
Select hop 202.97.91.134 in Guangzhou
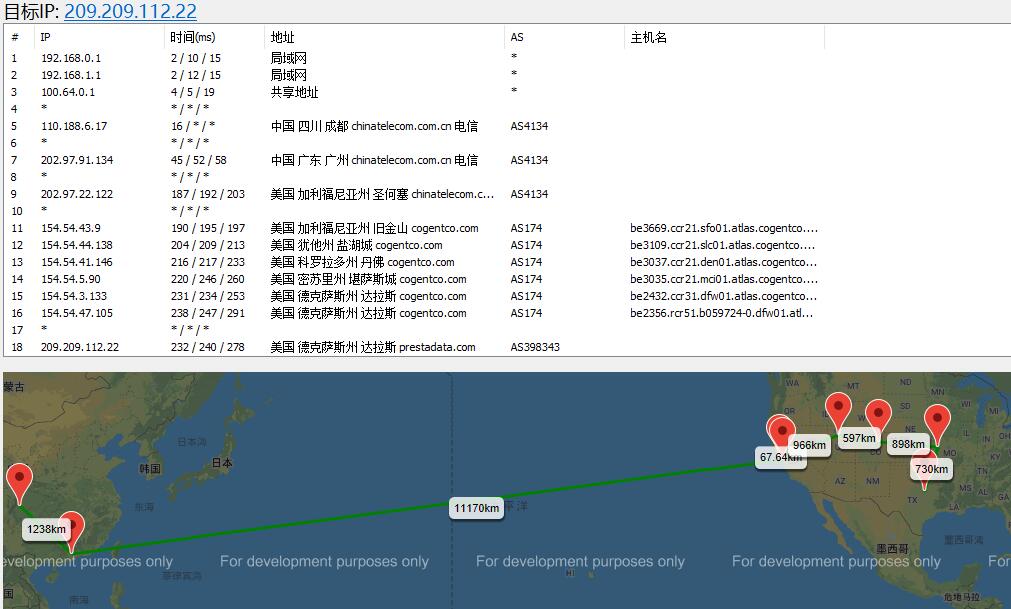415,160
